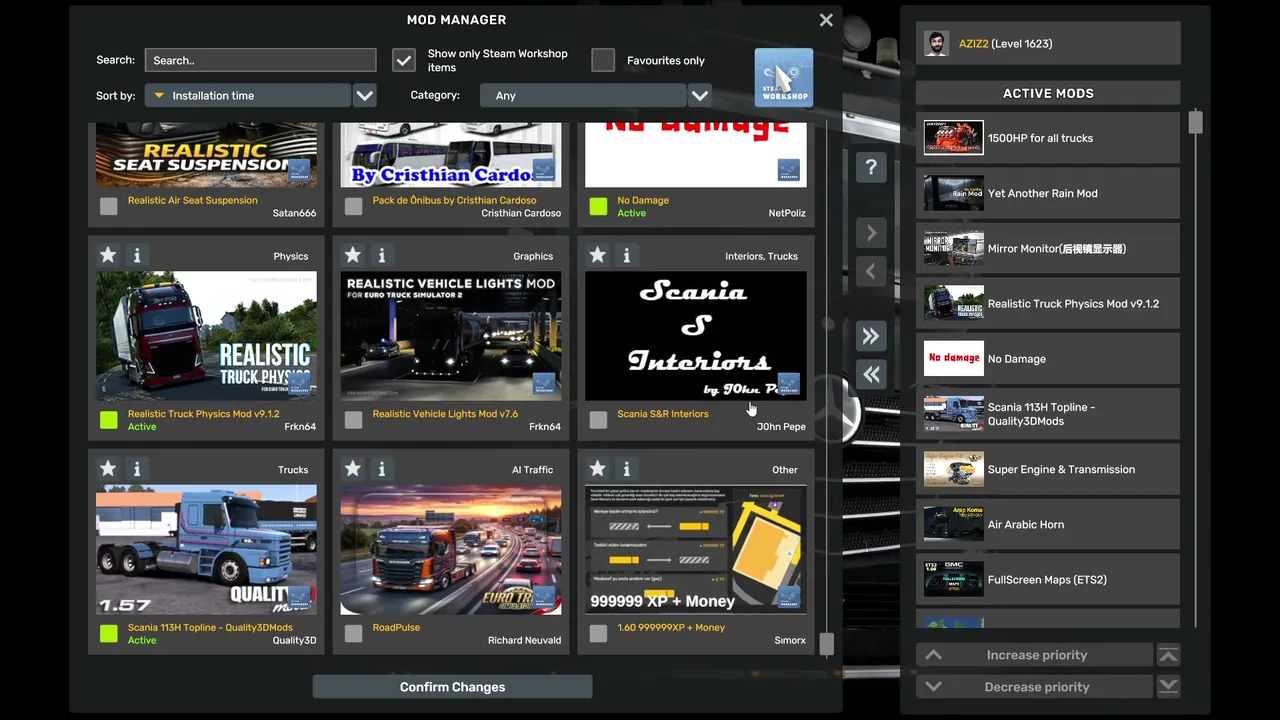Screen dimensions: 1280x720
Task: Open Scania 113H Topline card thumbnail
Action: pos(206,550)
